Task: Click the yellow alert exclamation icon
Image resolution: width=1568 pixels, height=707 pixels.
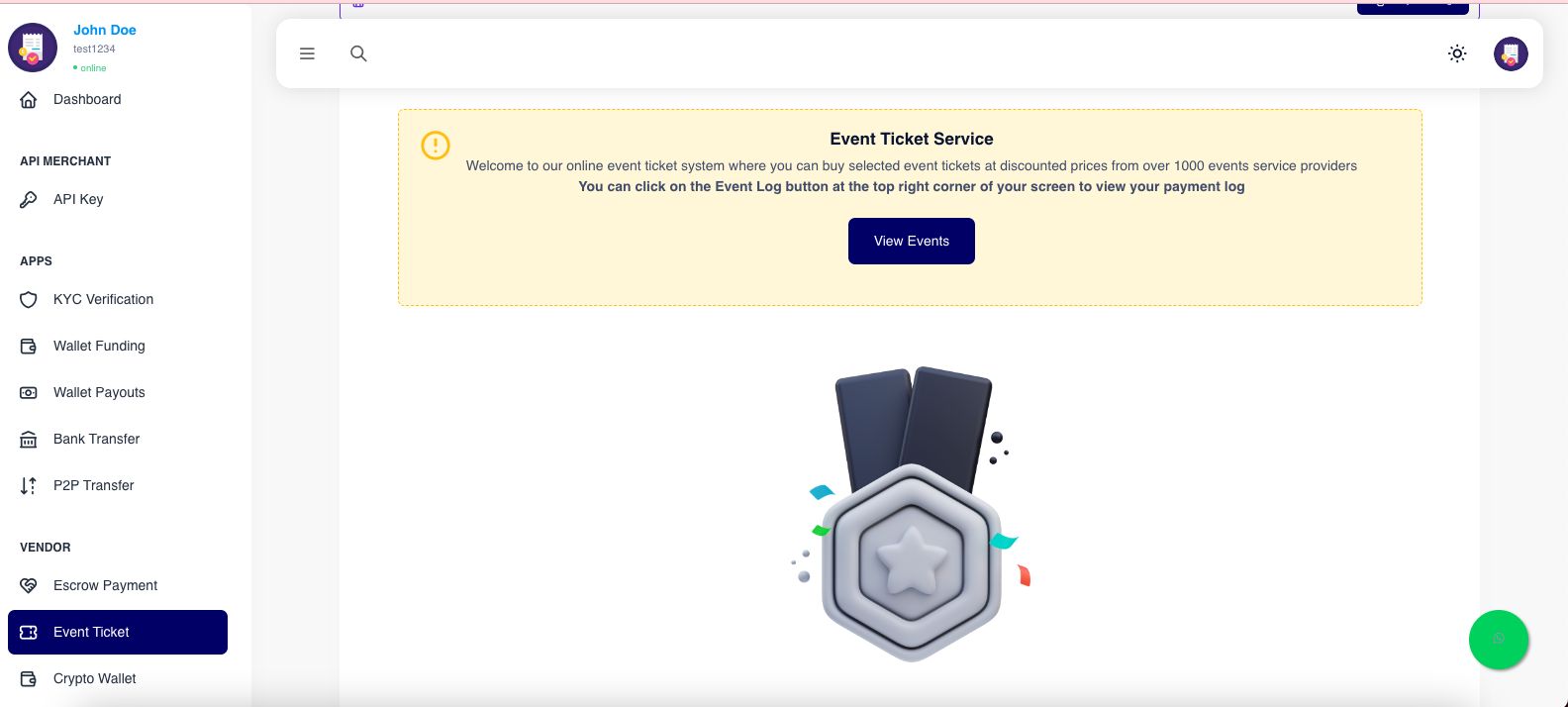Action: pyautogui.click(x=436, y=146)
